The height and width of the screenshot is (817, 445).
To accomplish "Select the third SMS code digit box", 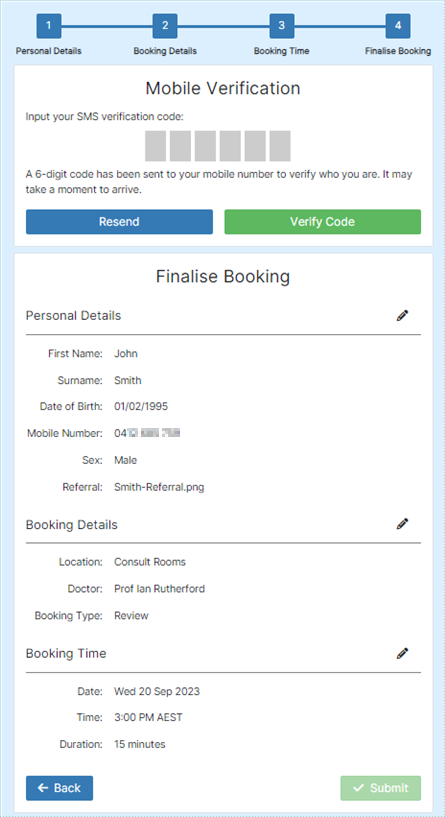I will tap(205, 146).
